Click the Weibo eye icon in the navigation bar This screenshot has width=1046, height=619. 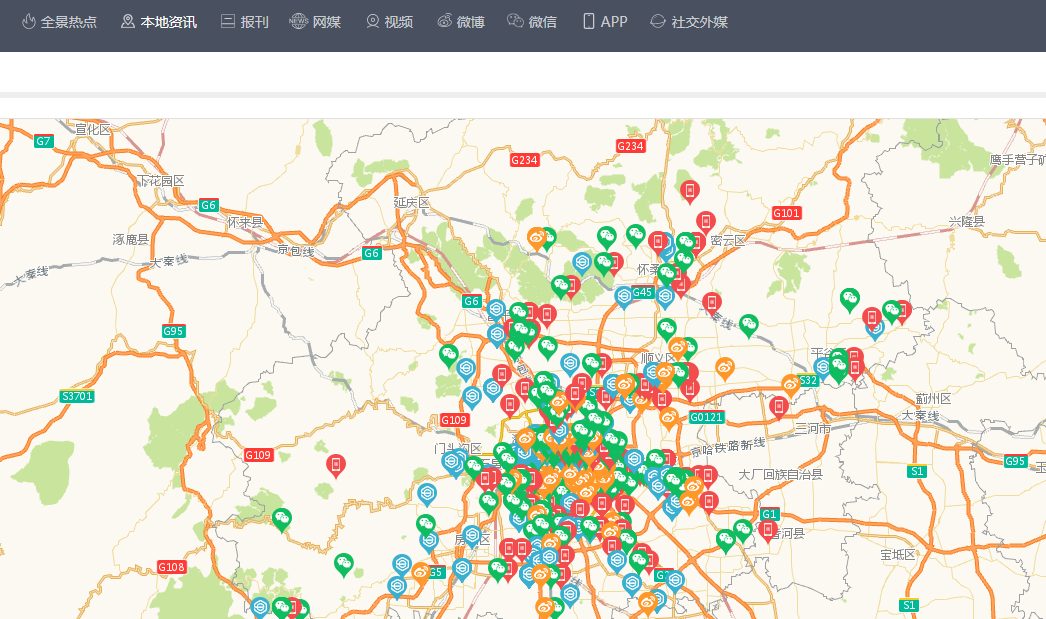point(444,21)
